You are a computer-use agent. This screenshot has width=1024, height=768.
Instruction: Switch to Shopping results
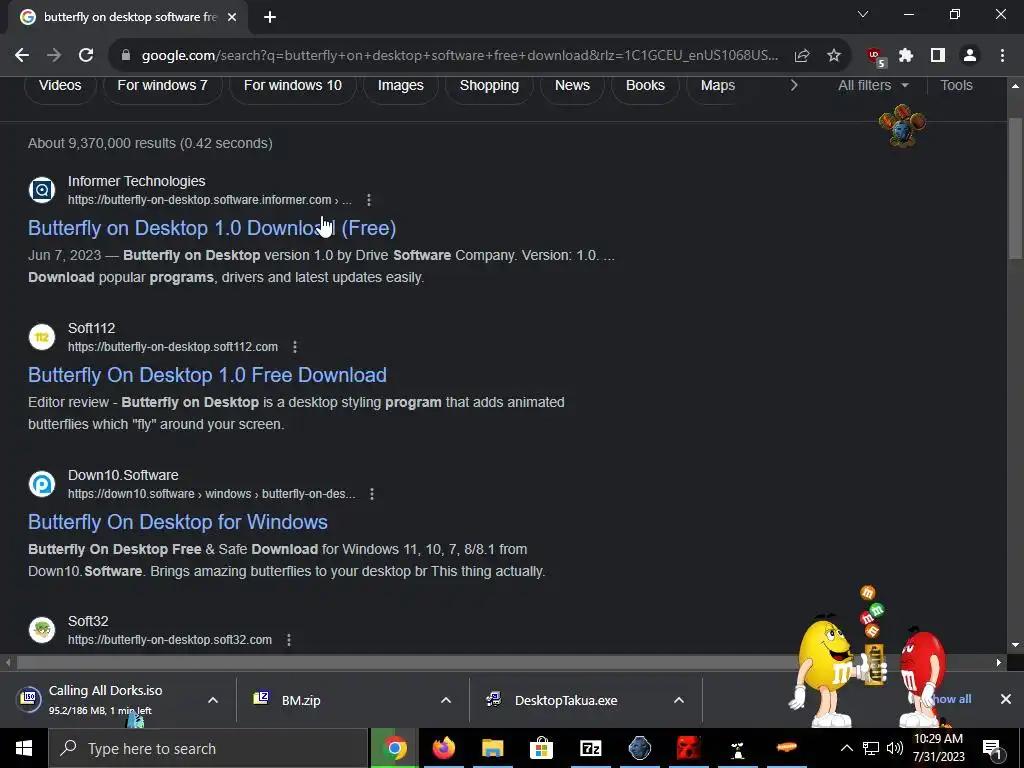pos(489,86)
